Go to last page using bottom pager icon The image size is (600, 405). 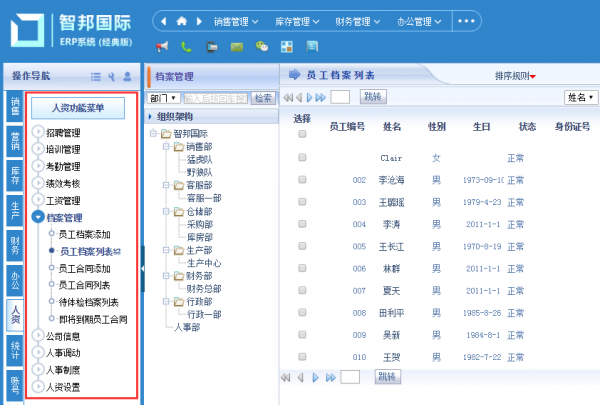tap(331, 378)
